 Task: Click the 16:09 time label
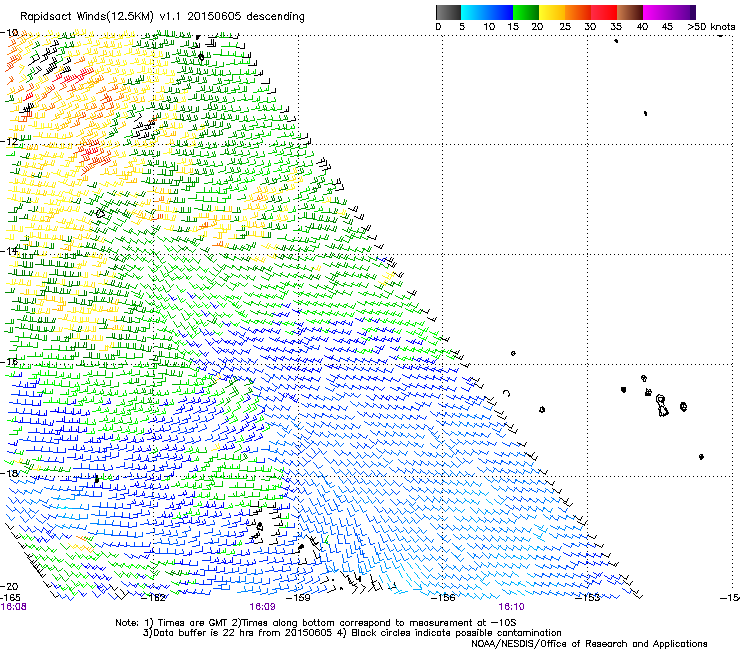(x=262, y=607)
